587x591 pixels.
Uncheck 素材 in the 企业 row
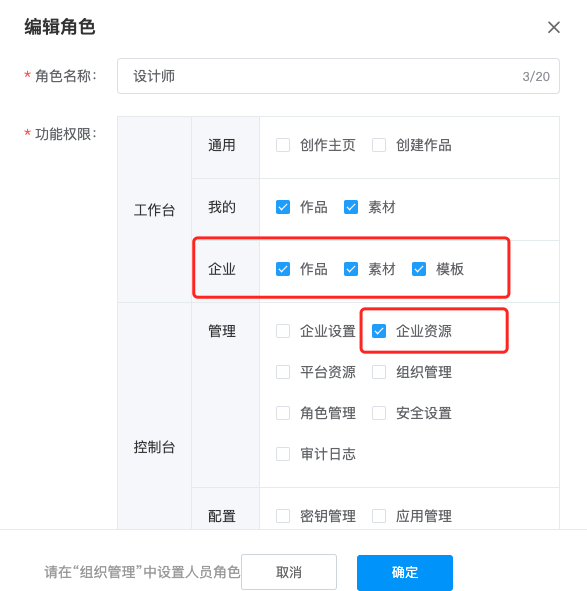click(x=351, y=269)
